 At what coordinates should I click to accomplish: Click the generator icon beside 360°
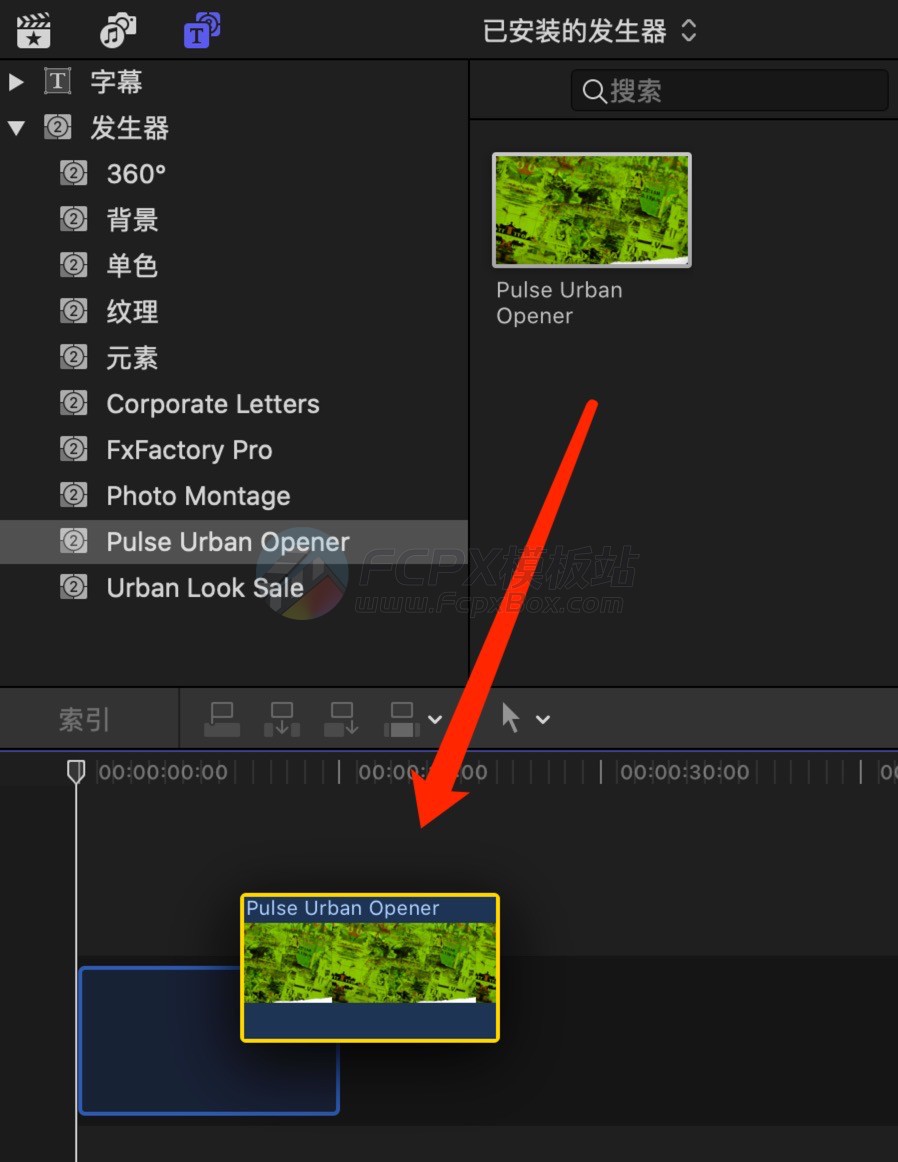pyautogui.click(x=73, y=174)
